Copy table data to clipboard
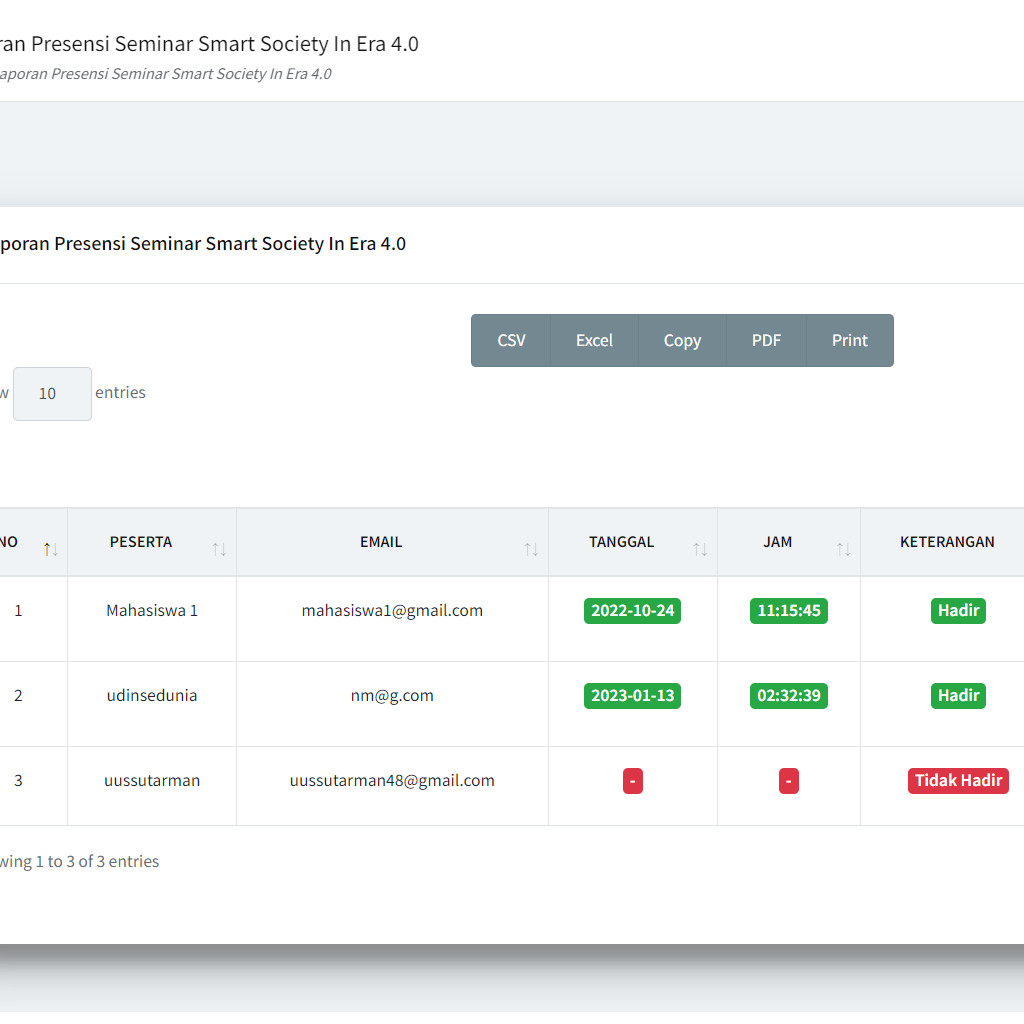1024x1024 pixels. click(682, 341)
